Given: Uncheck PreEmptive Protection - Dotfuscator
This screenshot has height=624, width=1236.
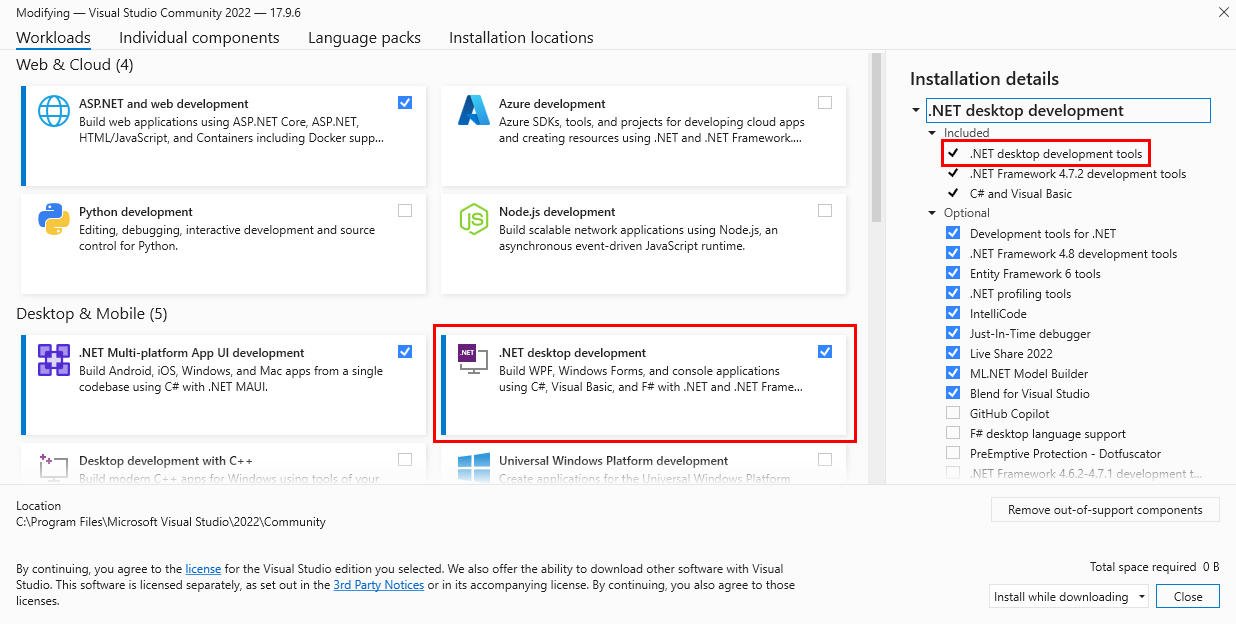Looking at the screenshot, I should (953, 453).
